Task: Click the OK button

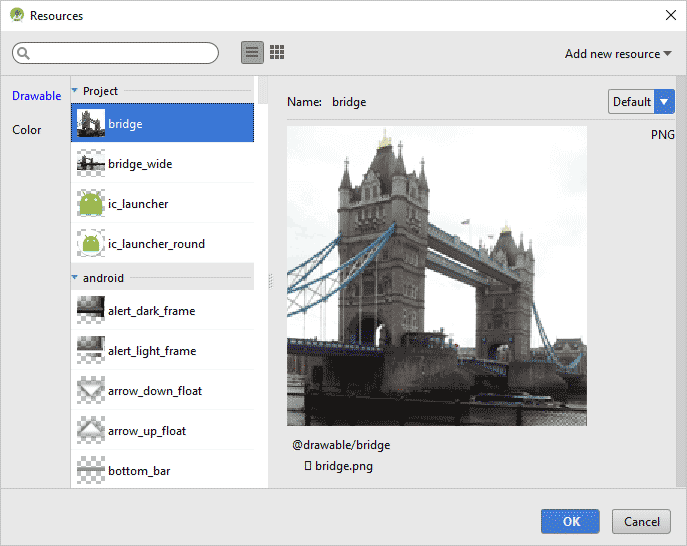Action: click(570, 521)
